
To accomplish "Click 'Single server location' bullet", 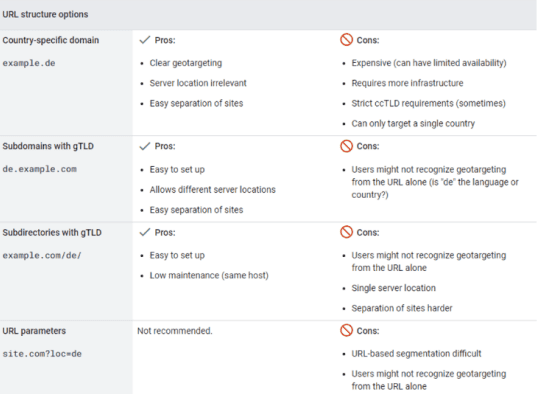I will [394, 288].
